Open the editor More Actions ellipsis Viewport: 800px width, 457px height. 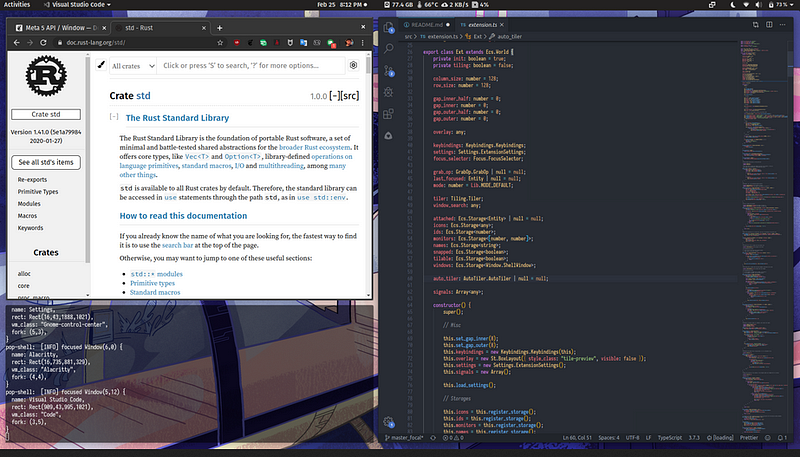point(782,24)
